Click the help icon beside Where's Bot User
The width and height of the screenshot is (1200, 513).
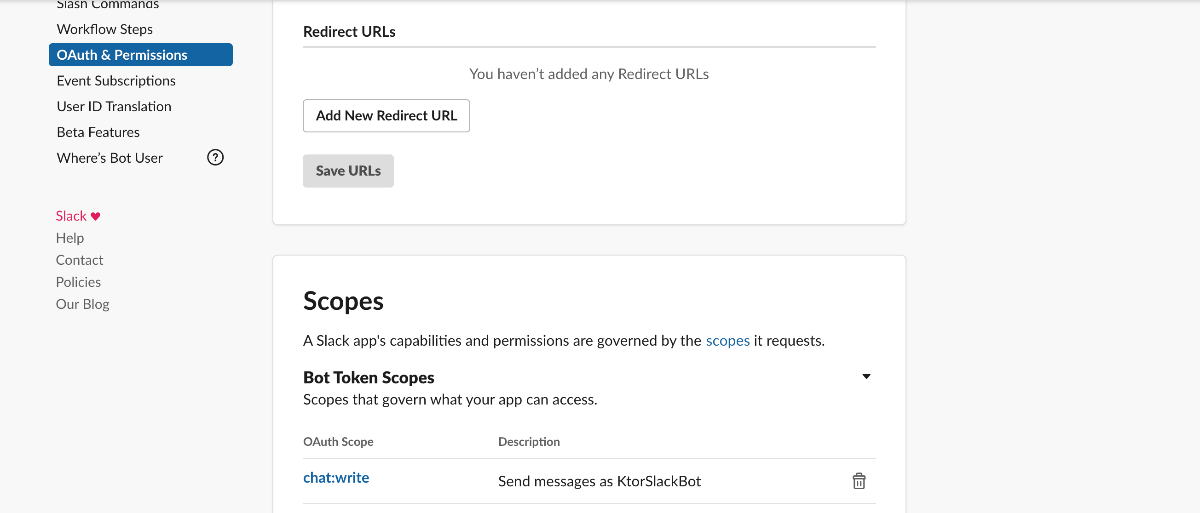pyautogui.click(x=215, y=157)
